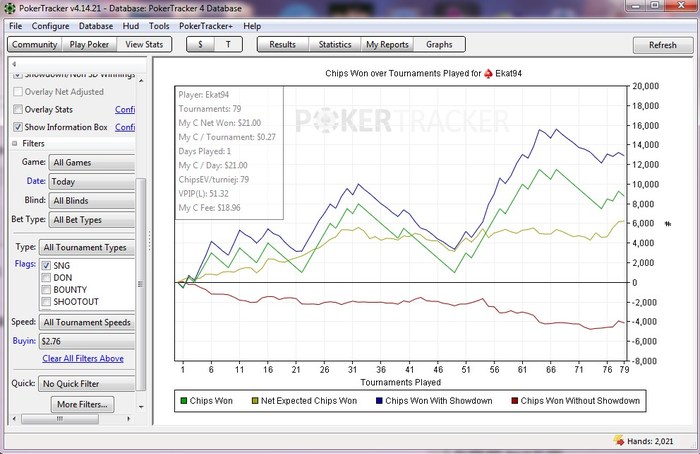Open the All Tournament Types dropdown
Viewport: 700px width, 454px height.
click(87, 247)
